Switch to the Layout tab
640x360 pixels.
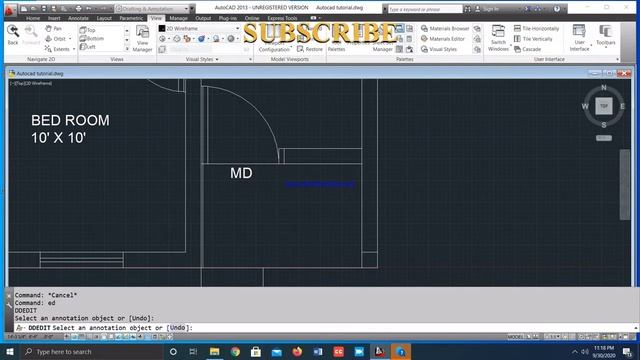104,18
